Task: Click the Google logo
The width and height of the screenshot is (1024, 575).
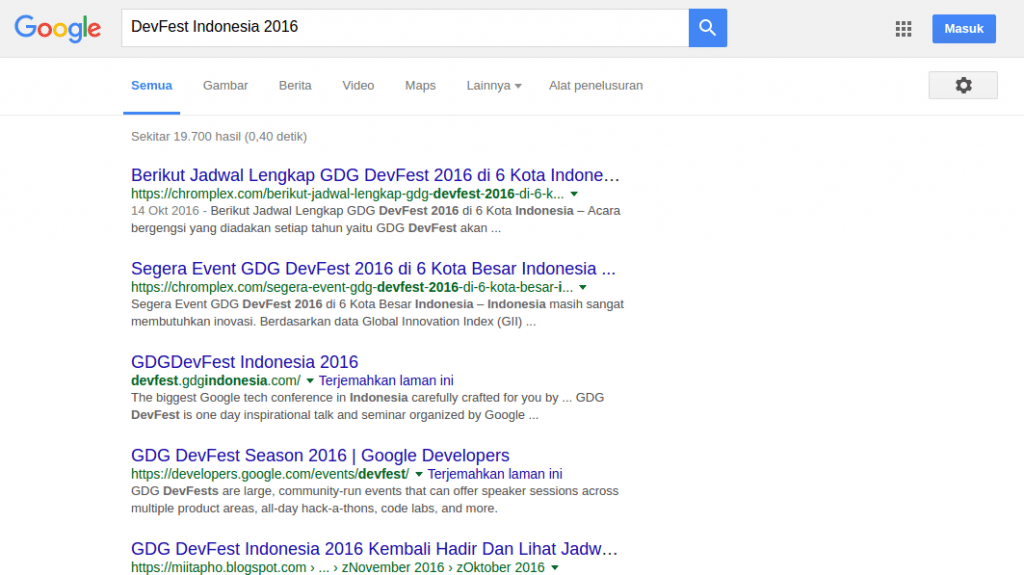Action: pyautogui.click(x=57, y=28)
